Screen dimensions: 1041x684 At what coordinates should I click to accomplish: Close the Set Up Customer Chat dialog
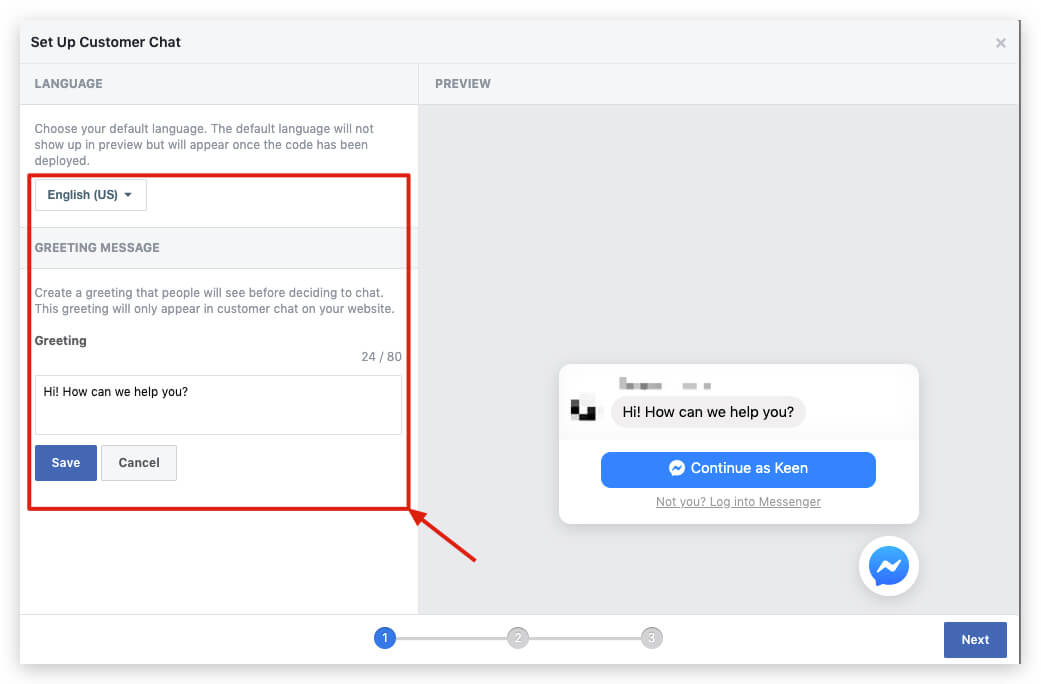(x=1000, y=43)
